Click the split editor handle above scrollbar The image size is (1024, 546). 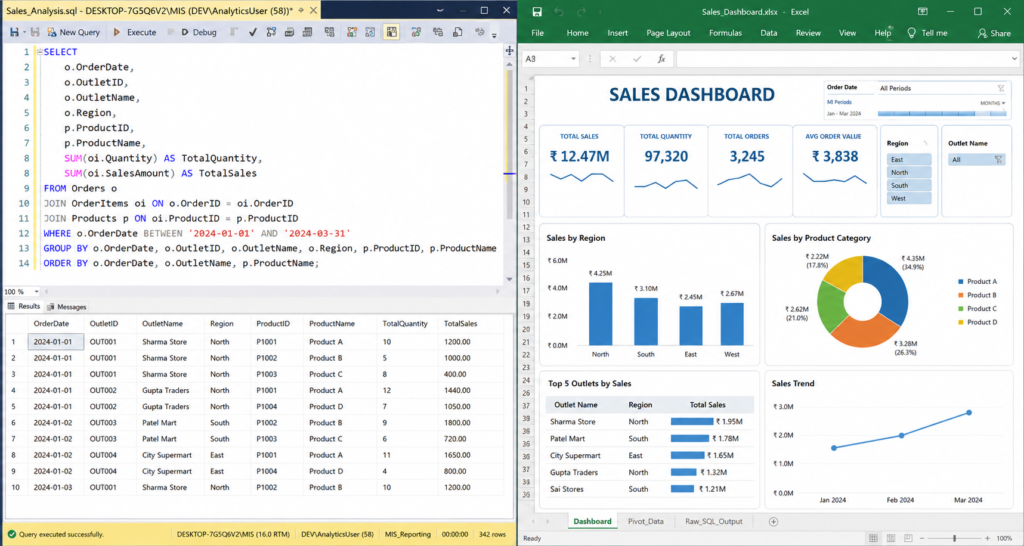coord(509,50)
